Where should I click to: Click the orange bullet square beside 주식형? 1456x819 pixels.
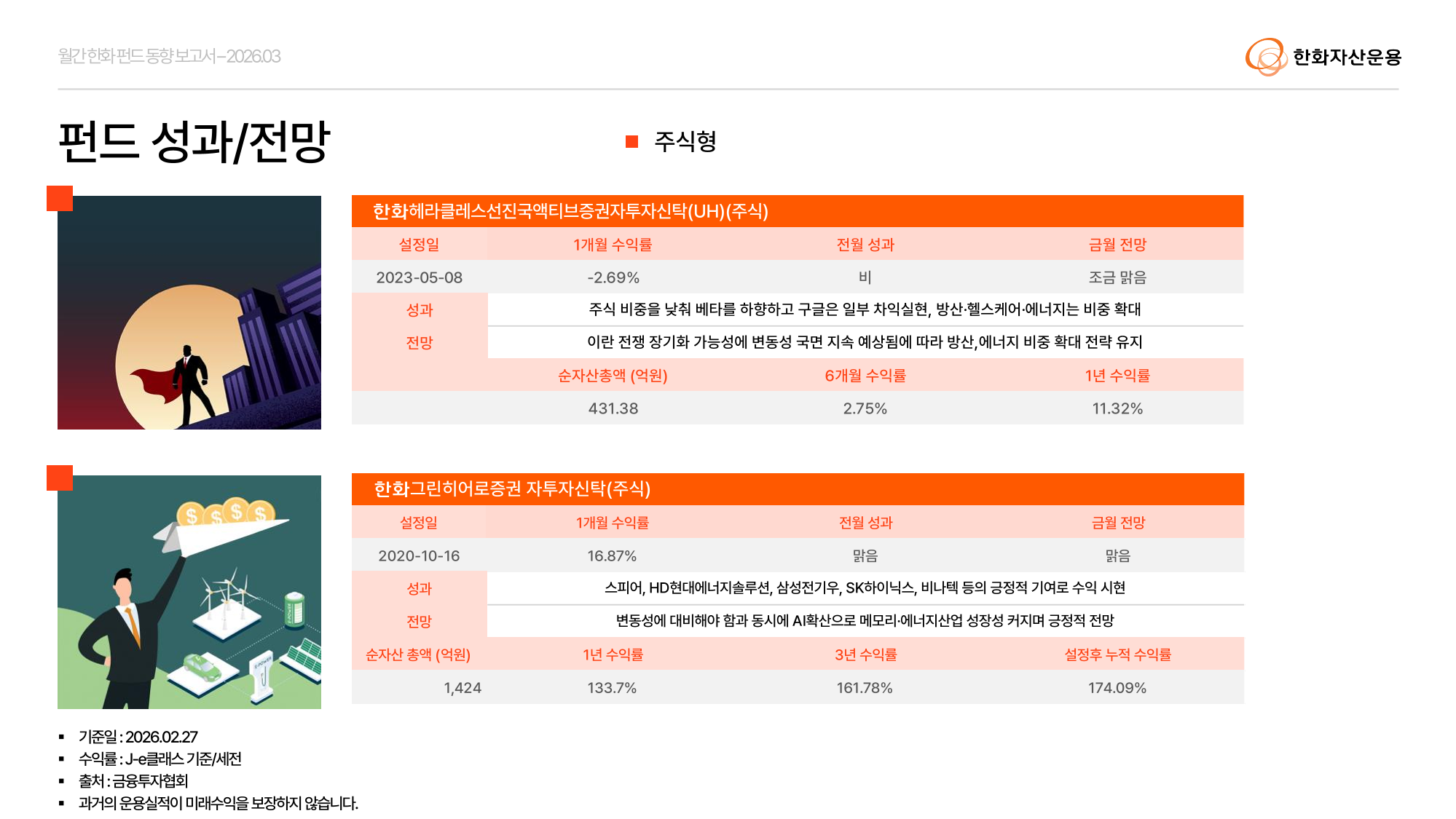[x=631, y=142]
